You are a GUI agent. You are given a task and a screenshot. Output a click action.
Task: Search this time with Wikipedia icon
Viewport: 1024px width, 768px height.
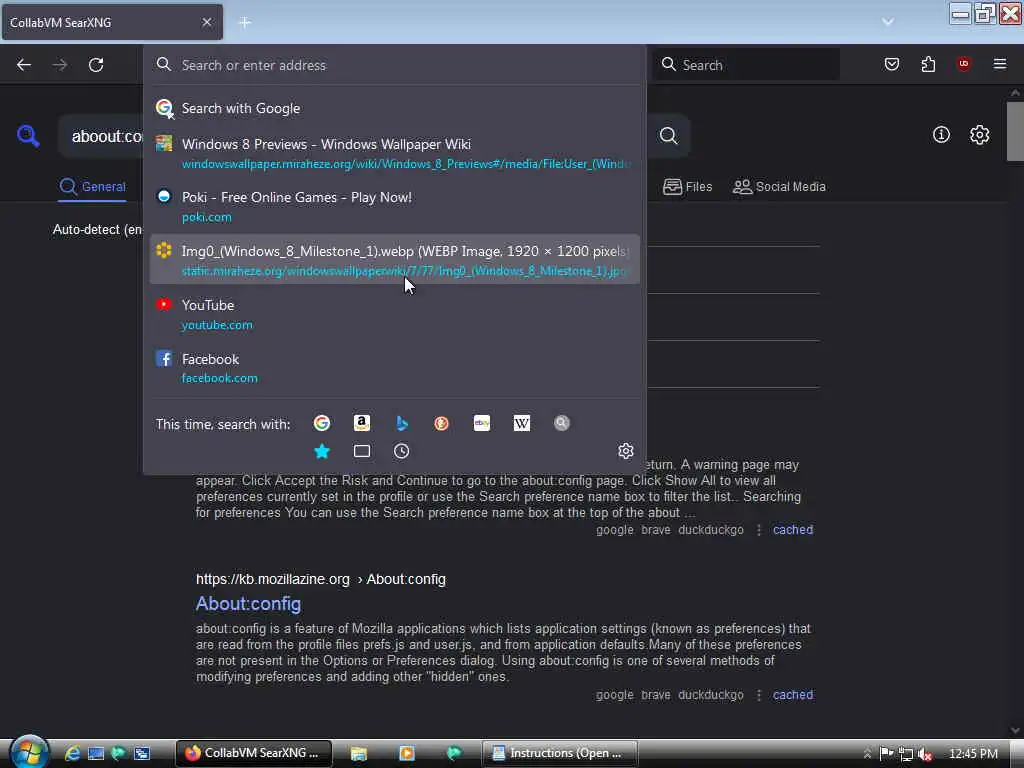point(522,423)
